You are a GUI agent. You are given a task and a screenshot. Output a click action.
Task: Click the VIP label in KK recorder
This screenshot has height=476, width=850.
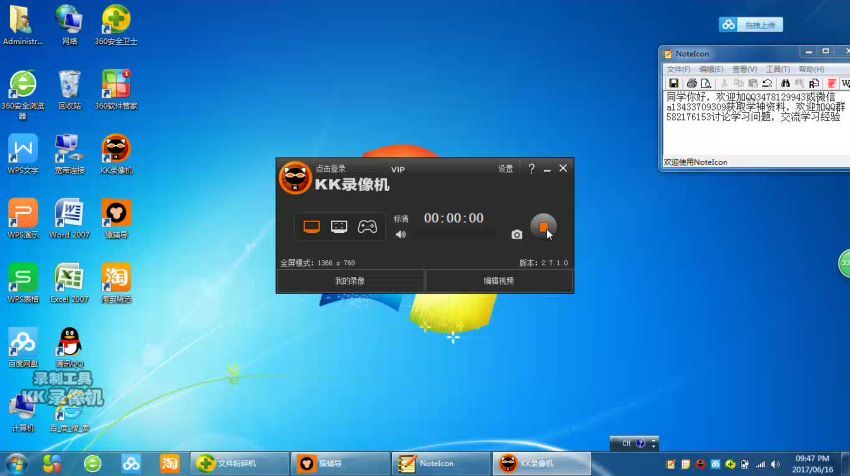tap(398, 170)
